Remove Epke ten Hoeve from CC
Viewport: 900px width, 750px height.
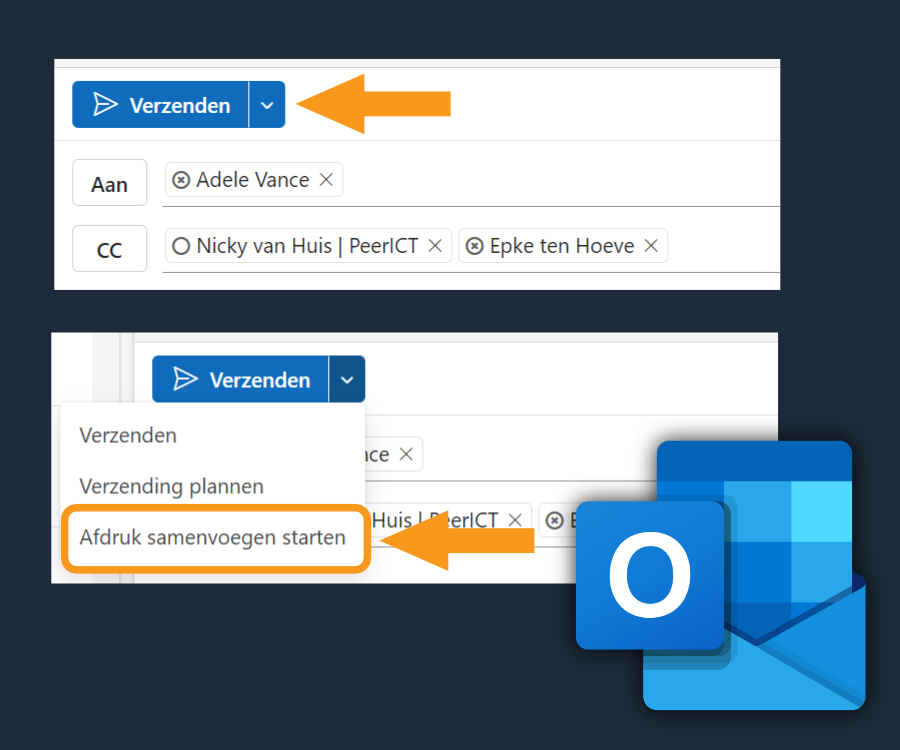(651, 245)
